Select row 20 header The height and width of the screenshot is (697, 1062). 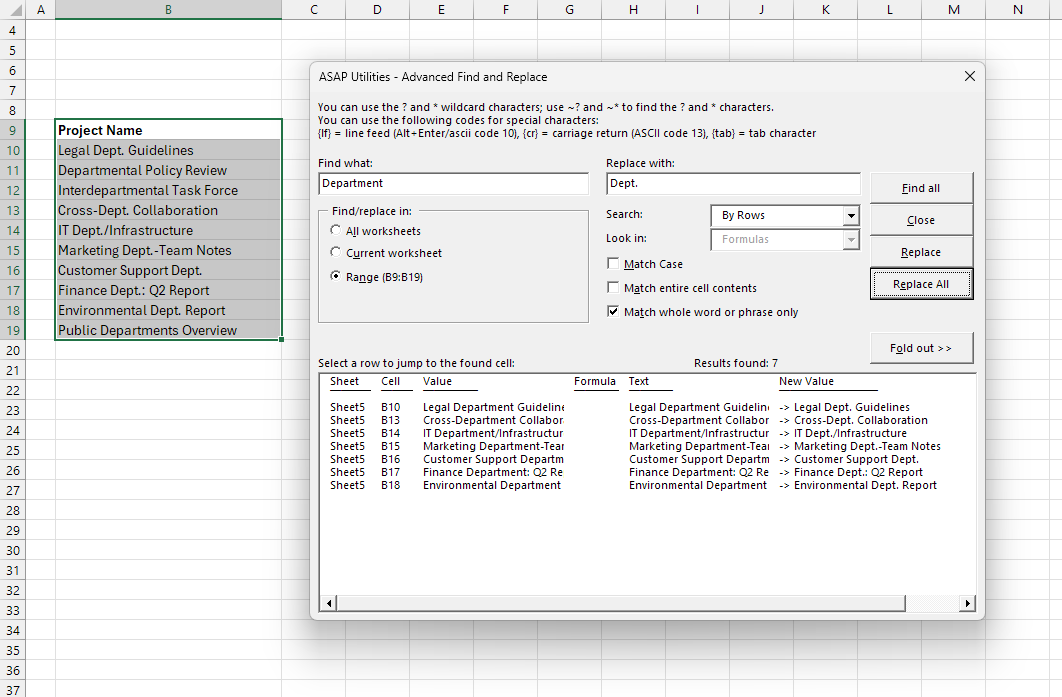point(13,350)
